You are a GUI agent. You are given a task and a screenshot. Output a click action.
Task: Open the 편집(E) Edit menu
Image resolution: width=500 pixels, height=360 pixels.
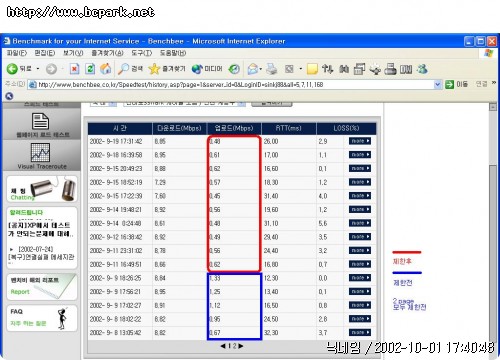(x=45, y=53)
